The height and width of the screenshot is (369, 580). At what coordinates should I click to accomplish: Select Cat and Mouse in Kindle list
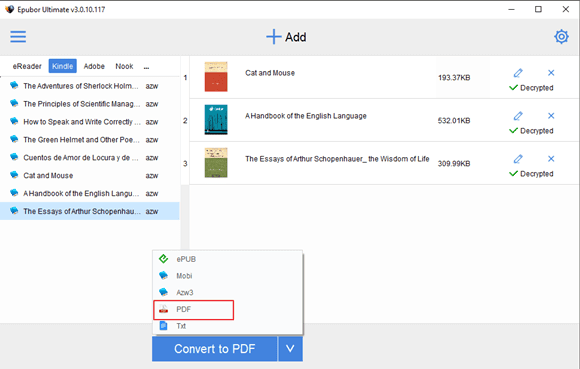[x=90, y=176]
